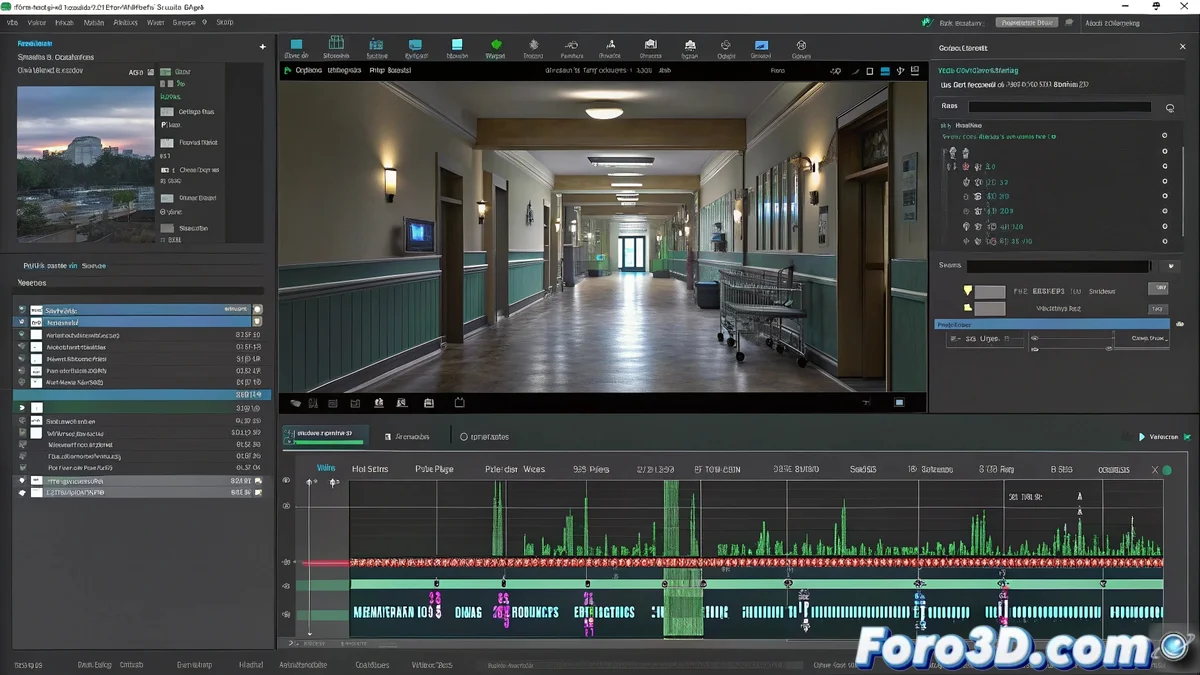The height and width of the screenshot is (675, 1200).
Task: Select the blue highlighted row in the right panel
Action: [x=1052, y=324]
